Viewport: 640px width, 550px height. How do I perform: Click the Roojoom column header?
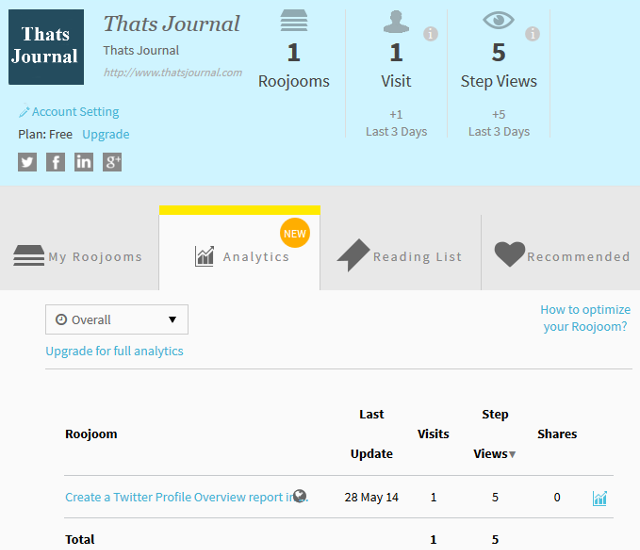pos(91,434)
